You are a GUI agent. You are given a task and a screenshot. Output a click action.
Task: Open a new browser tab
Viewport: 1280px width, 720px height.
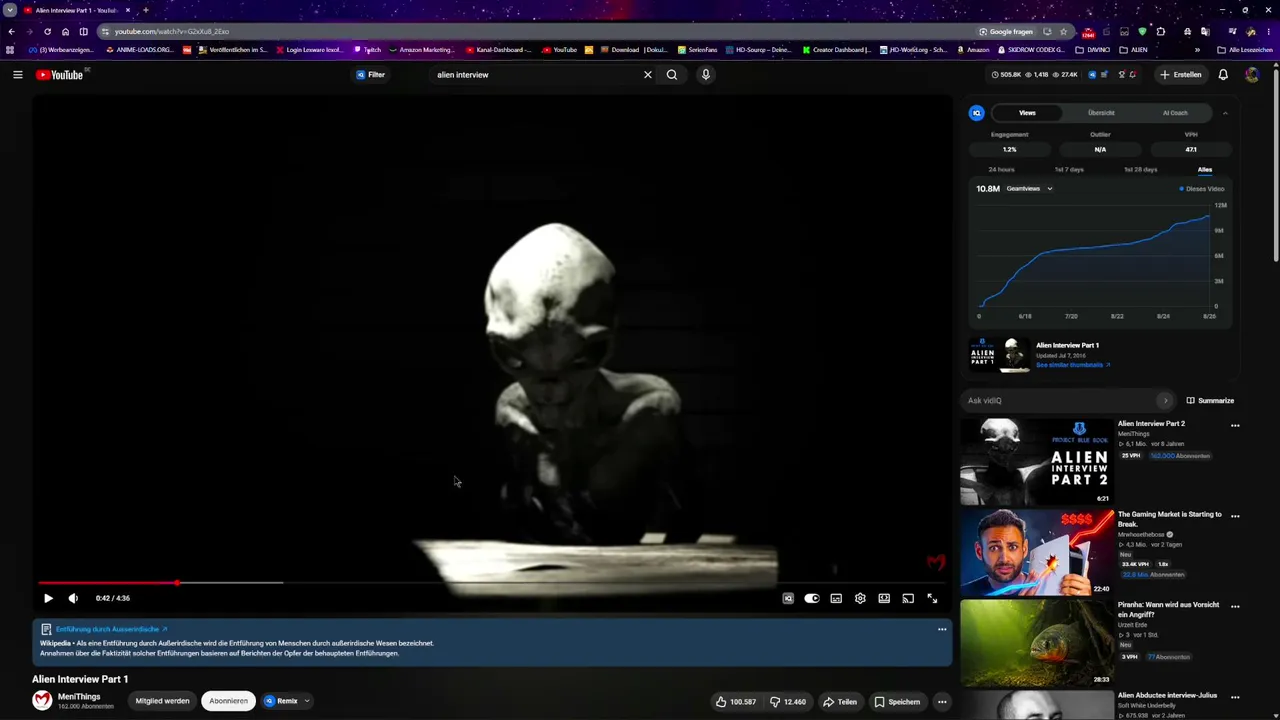pos(145,10)
